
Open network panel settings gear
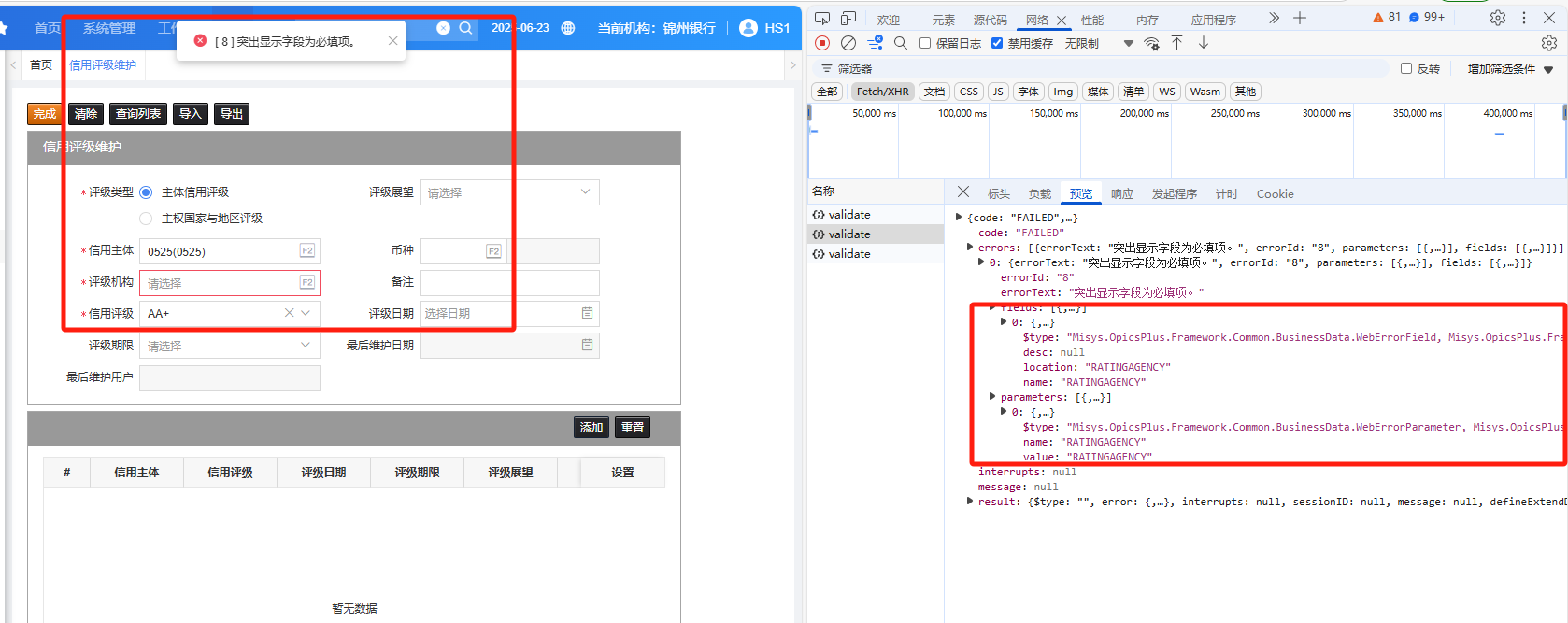tap(1549, 43)
